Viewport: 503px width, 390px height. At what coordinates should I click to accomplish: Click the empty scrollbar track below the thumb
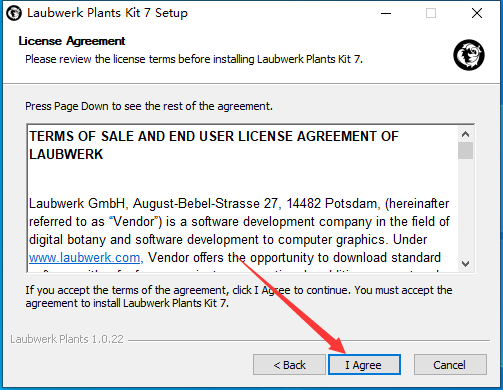click(465, 207)
